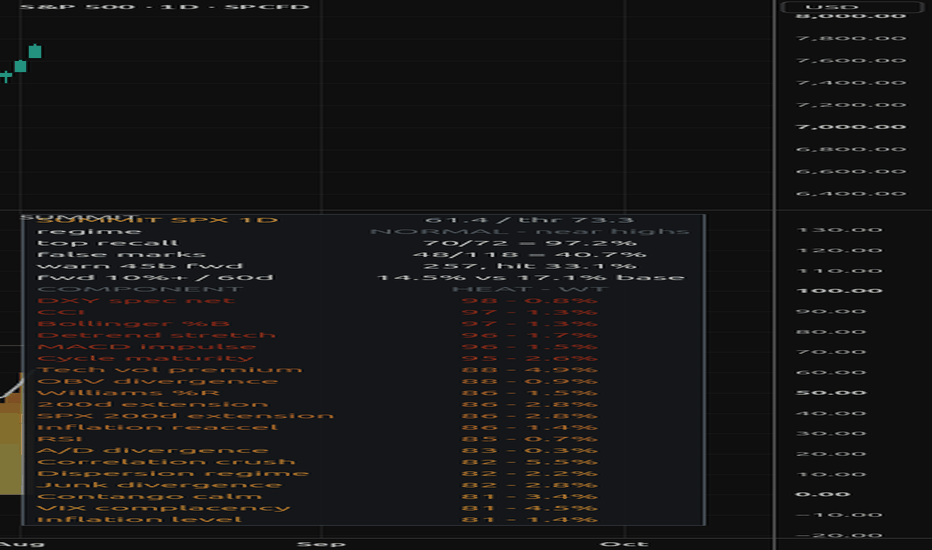
Task: Click the Aug label on time axis
Action: (x=22, y=544)
